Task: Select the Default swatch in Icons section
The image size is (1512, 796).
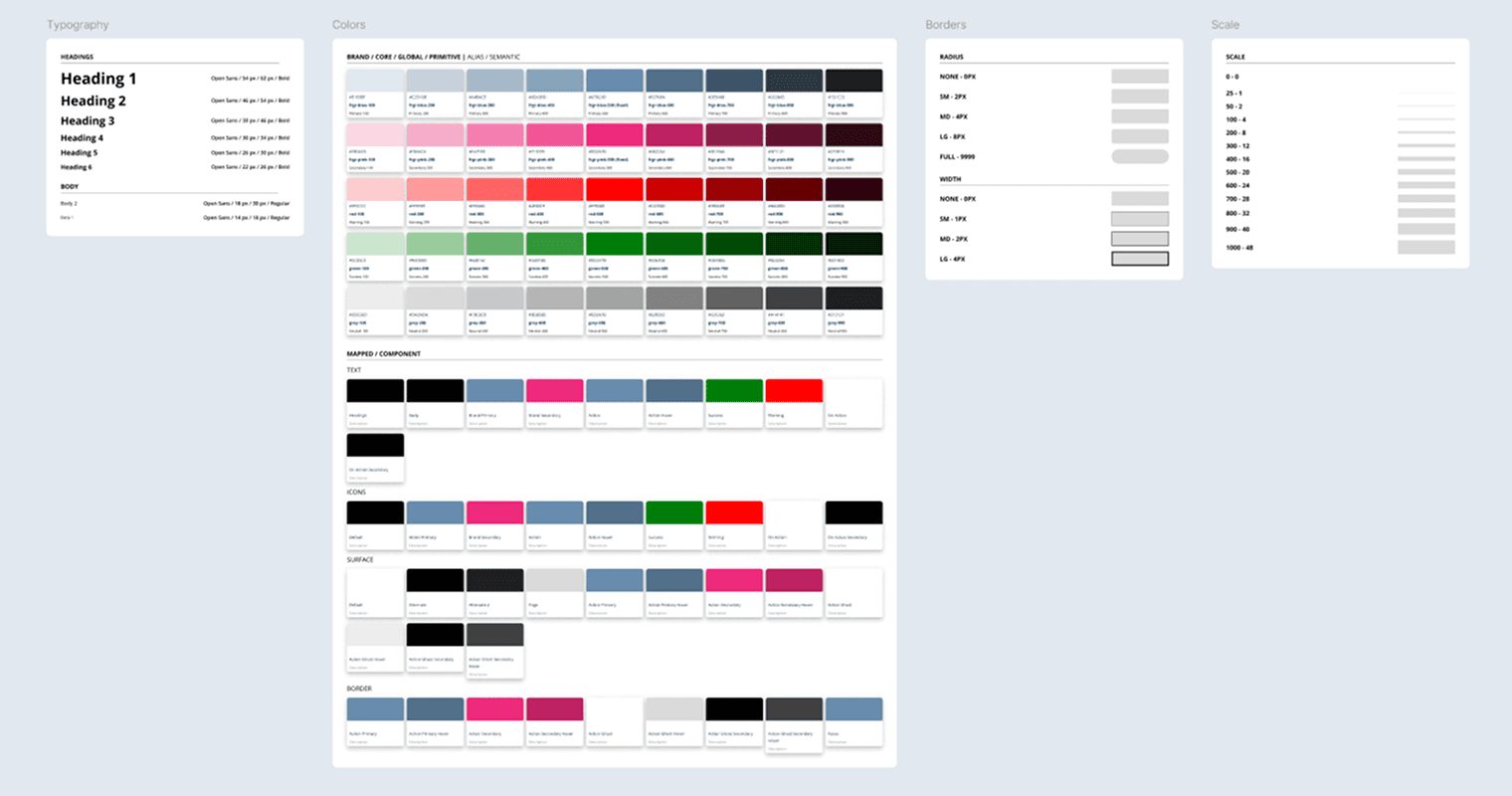Action: (375, 525)
